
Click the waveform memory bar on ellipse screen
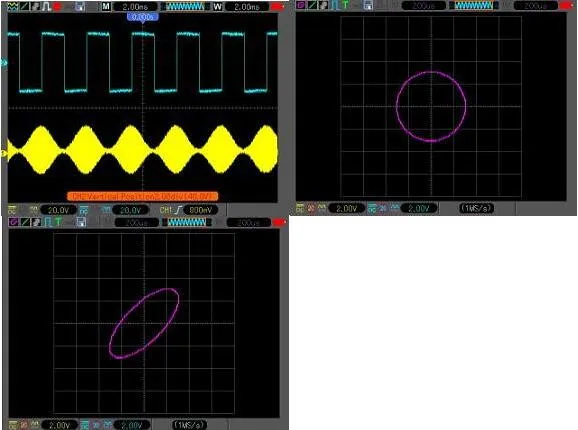point(187,222)
